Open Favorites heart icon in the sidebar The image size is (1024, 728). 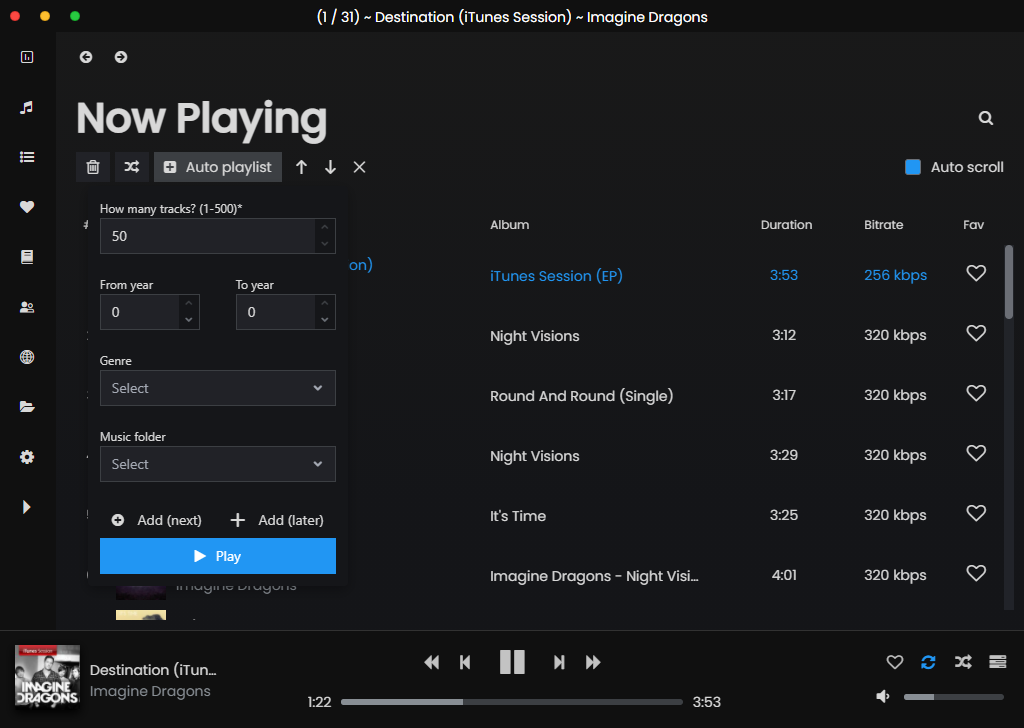27,207
